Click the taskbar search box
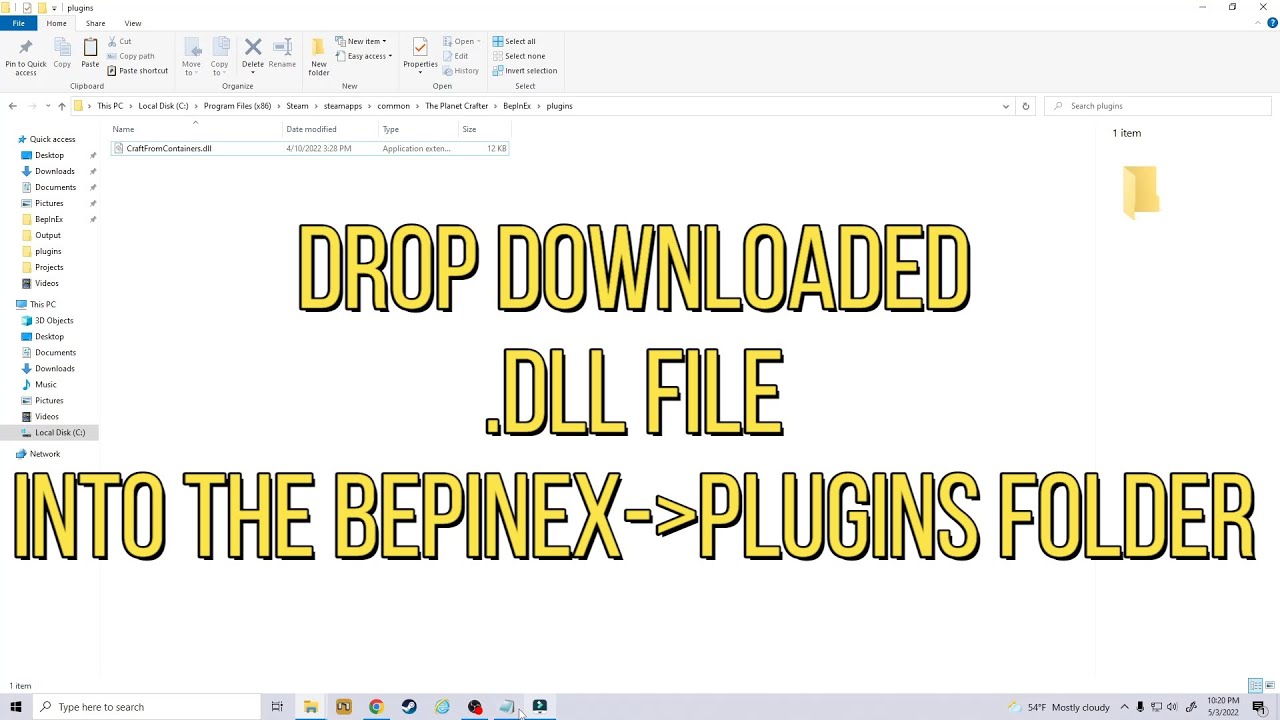The image size is (1280, 720). click(146, 707)
